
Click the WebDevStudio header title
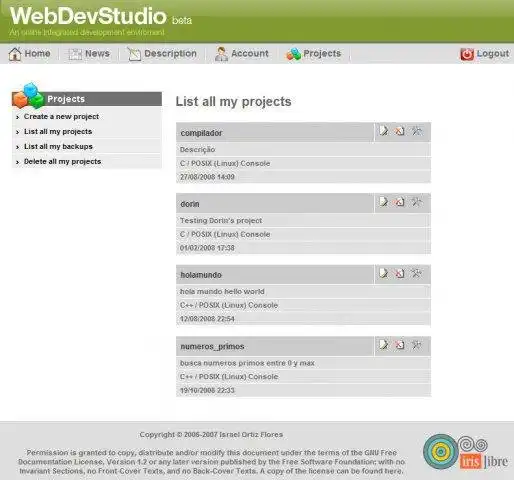coord(88,16)
